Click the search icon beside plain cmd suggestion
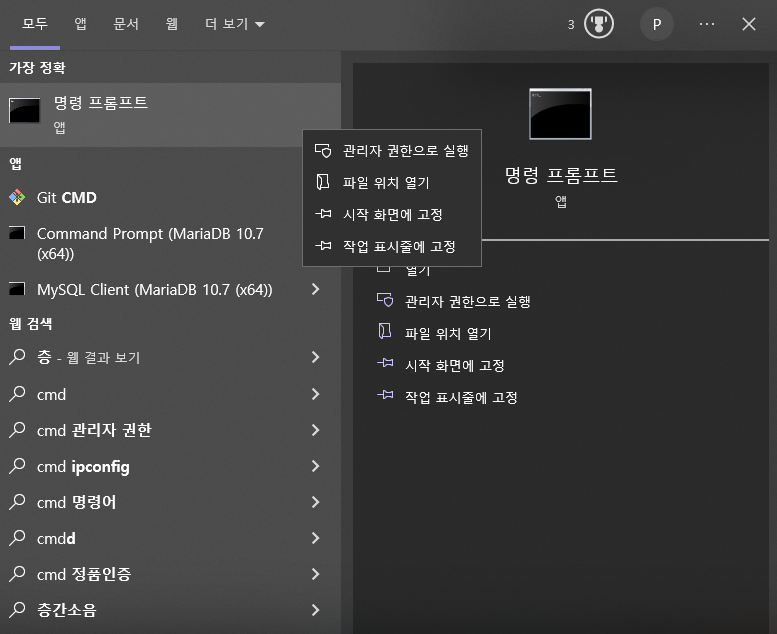 (x=17, y=394)
